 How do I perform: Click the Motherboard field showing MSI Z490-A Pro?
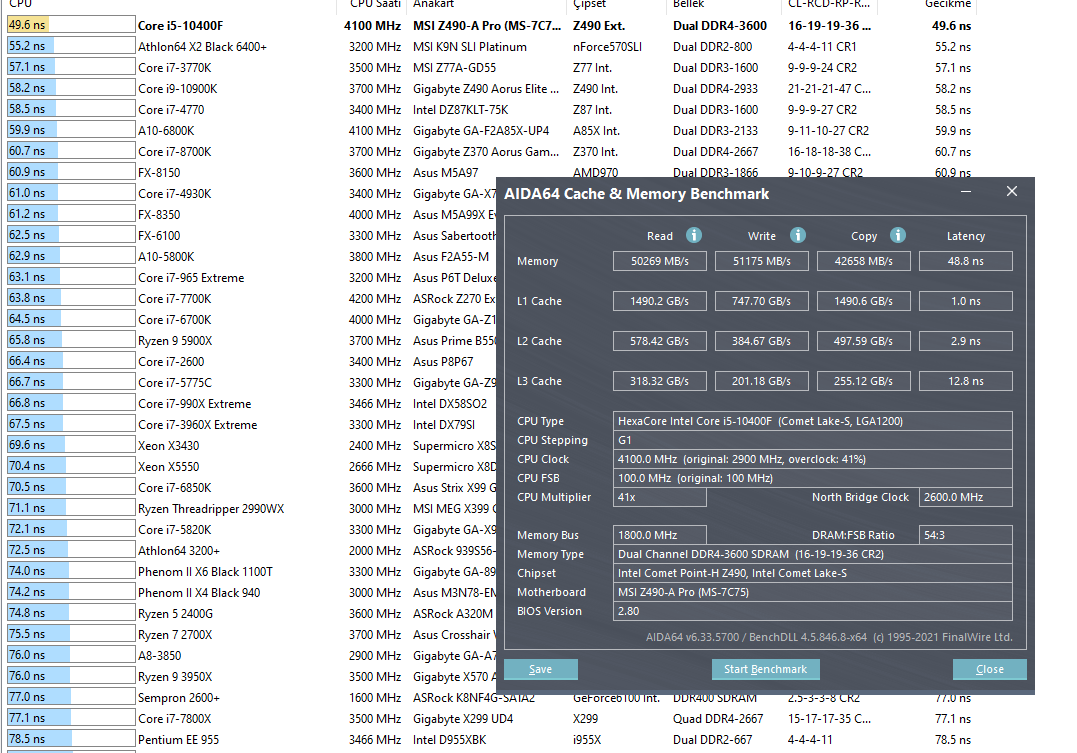tap(813, 592)
